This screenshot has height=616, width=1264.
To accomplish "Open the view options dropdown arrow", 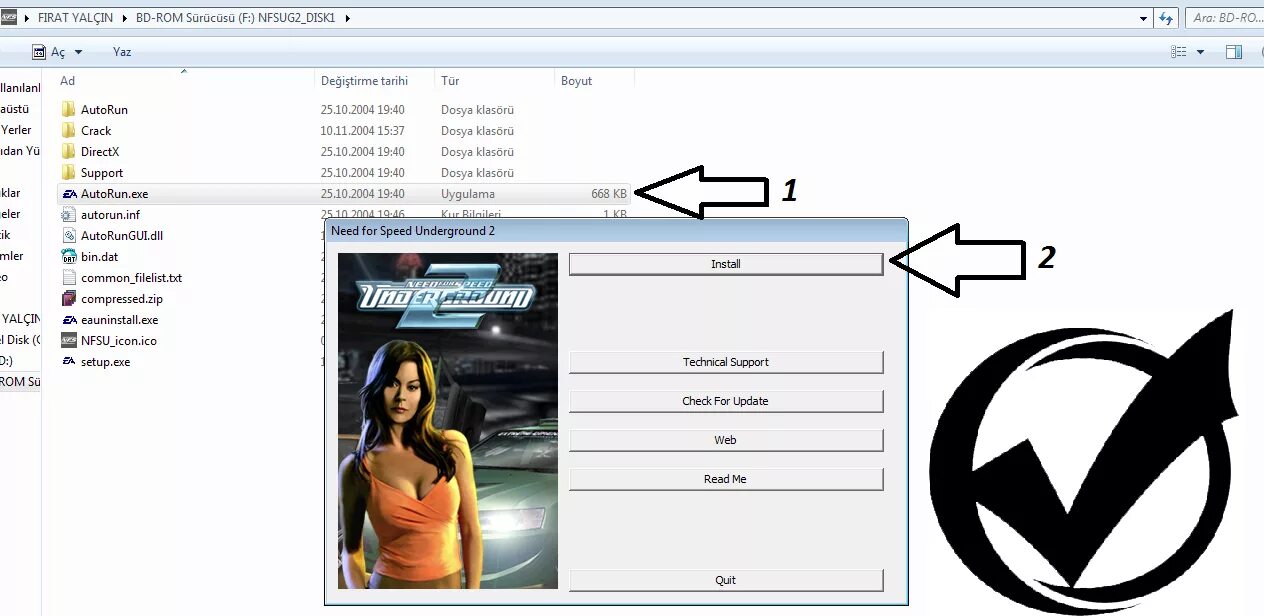I will pos(1200,52).
